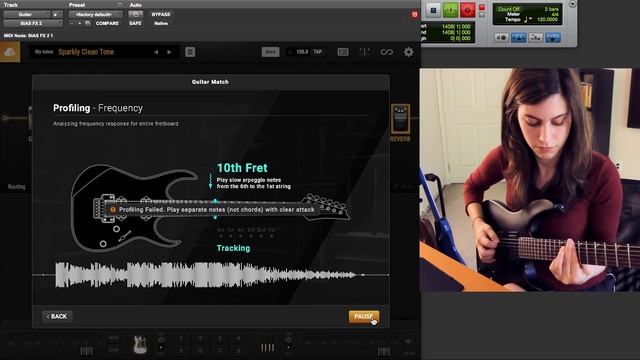This screenshot has width=640, height=360.
Task: Open transport window options menu arrow
Action: click(x=572, y=4)
